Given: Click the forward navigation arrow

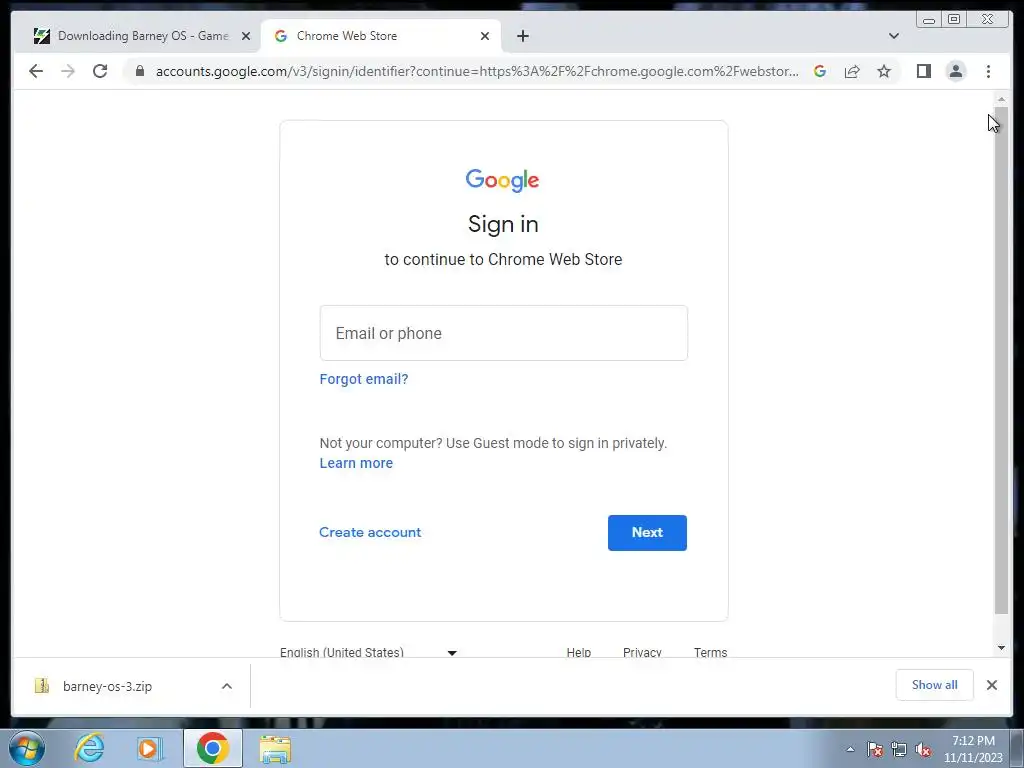Looking at the screenshot, I should coord(68,71).
